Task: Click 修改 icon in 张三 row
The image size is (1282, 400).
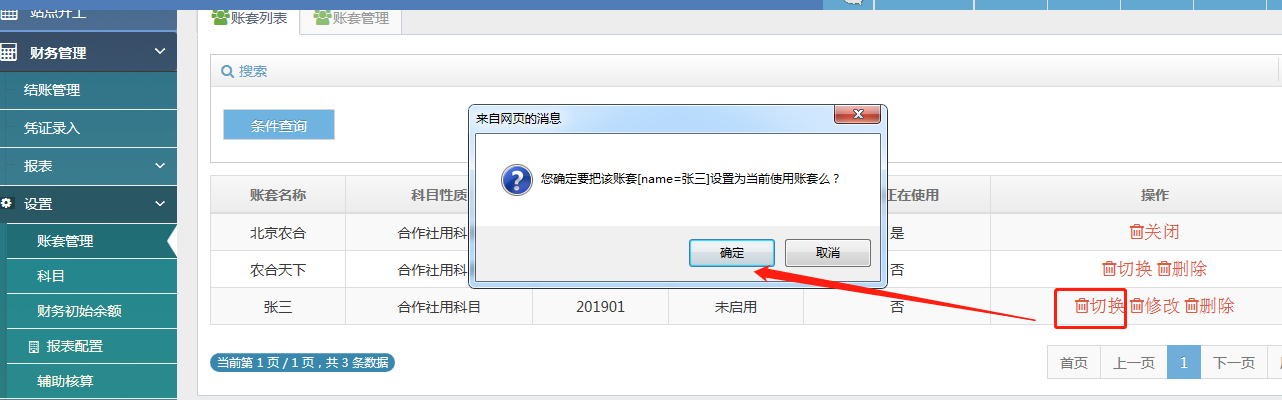Action: [1136, 306]
